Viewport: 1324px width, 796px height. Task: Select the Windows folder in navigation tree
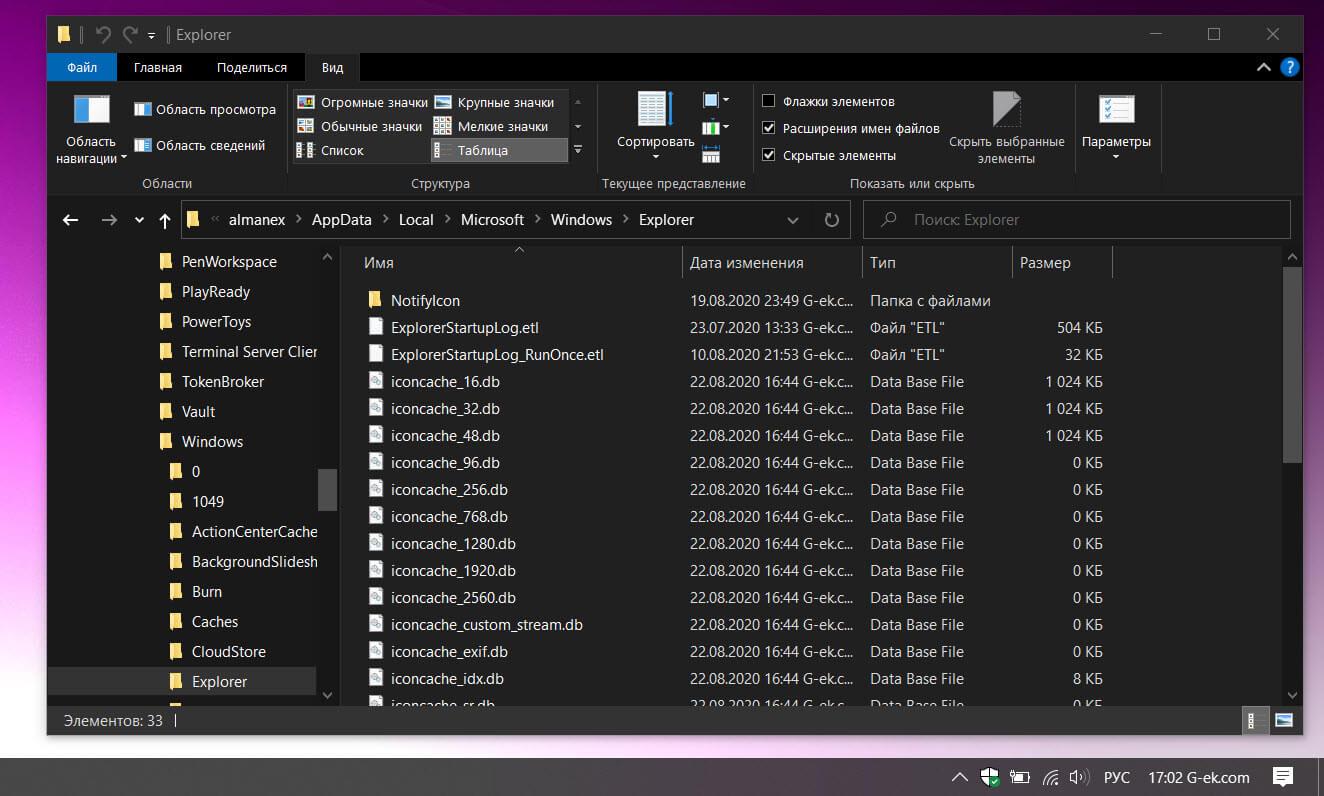(212, 441)
